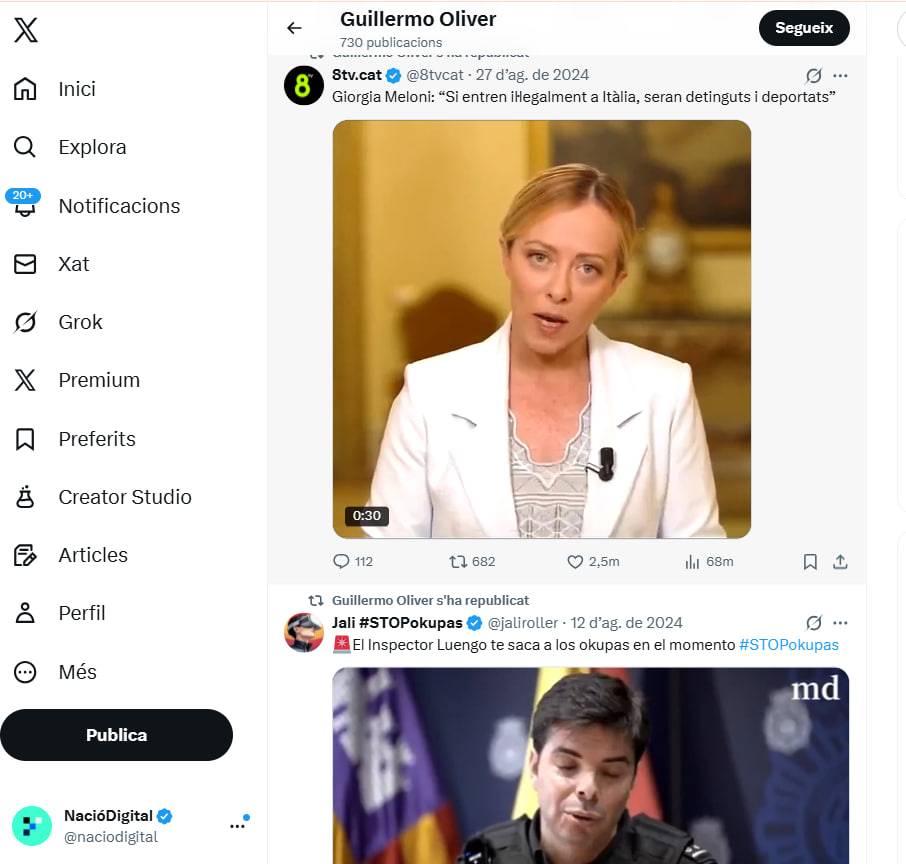Share the 8tv.cat post
Image resolution: width=906 pixels, height=864 pixels.
(840, 562)
